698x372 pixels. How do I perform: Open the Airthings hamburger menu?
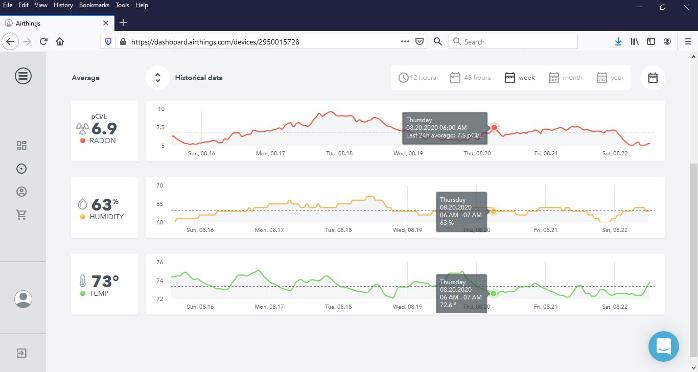pos(23,76)
